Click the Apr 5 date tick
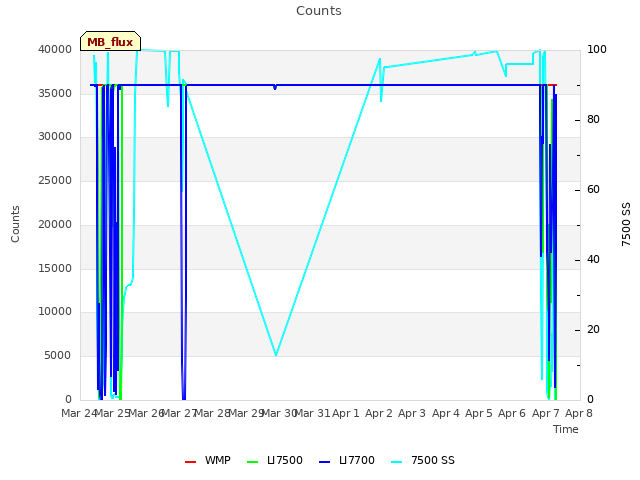This screenshot has height=480, width=640. coord(479,413)
